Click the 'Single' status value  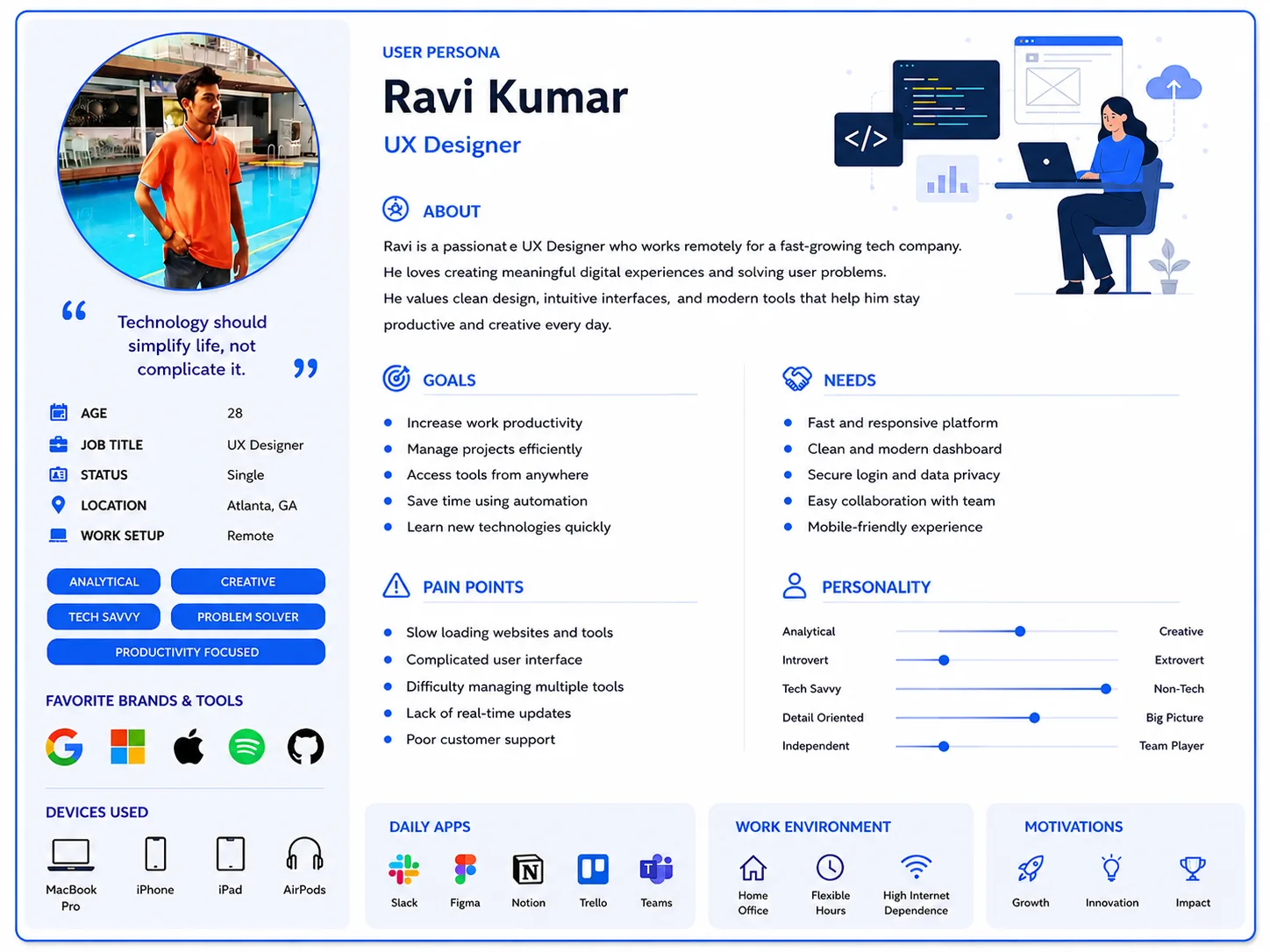click(x=246, y=475)
